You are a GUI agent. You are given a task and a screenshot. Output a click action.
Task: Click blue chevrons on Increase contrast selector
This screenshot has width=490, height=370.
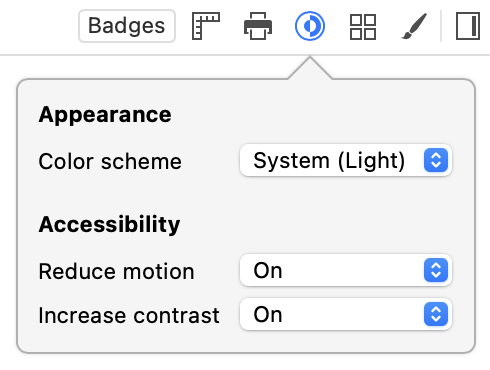[x=436, y=314]
